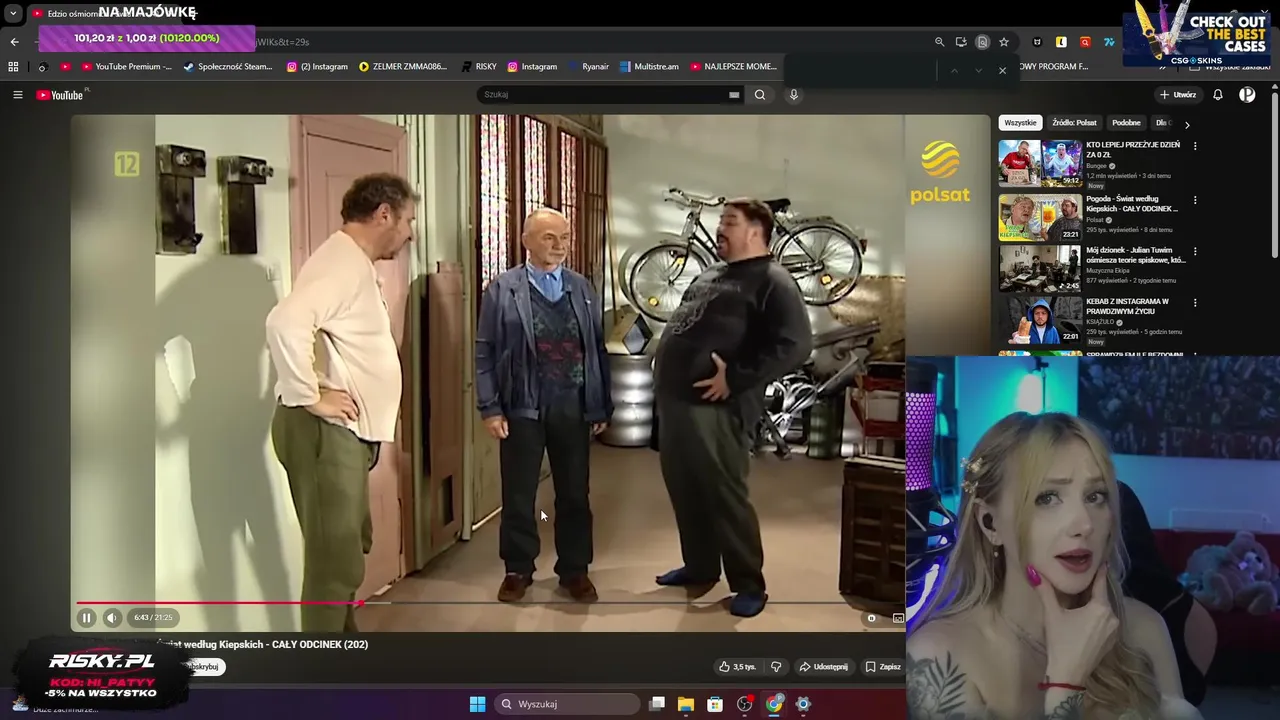Select the Wszystkie filter chip
Screen dimensions: 1280x720
pyautogui.click(x=1020, y=123)
